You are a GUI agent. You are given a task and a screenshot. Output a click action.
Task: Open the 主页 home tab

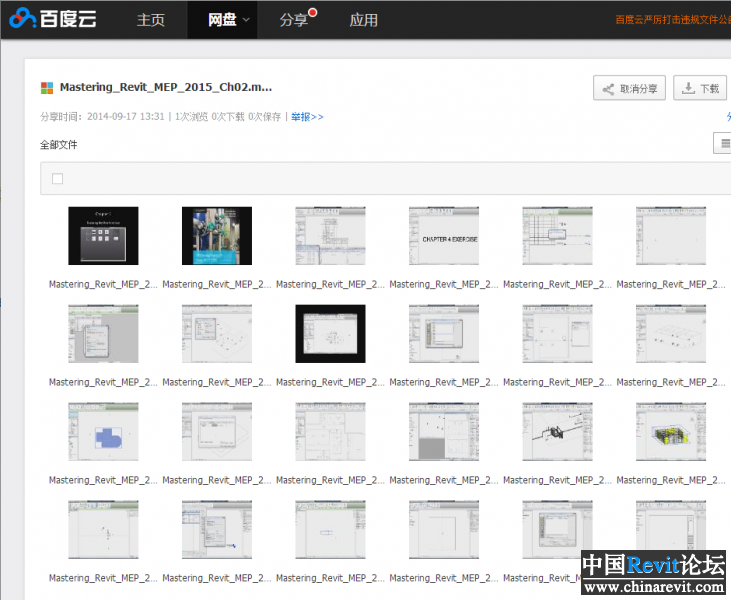tap(151, 20)
